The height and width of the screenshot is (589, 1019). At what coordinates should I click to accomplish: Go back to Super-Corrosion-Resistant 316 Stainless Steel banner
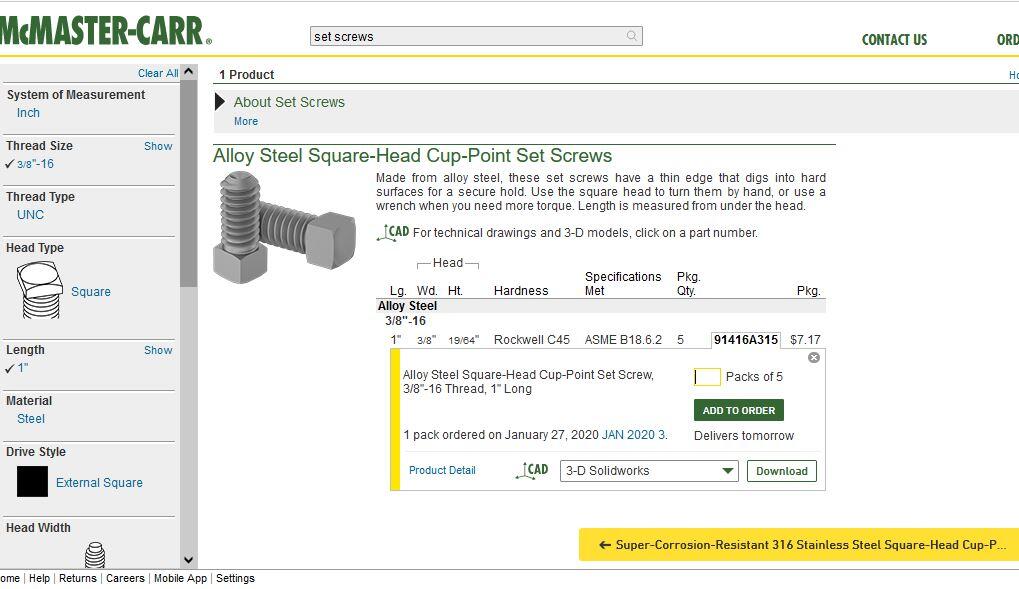tap(799, 545)
